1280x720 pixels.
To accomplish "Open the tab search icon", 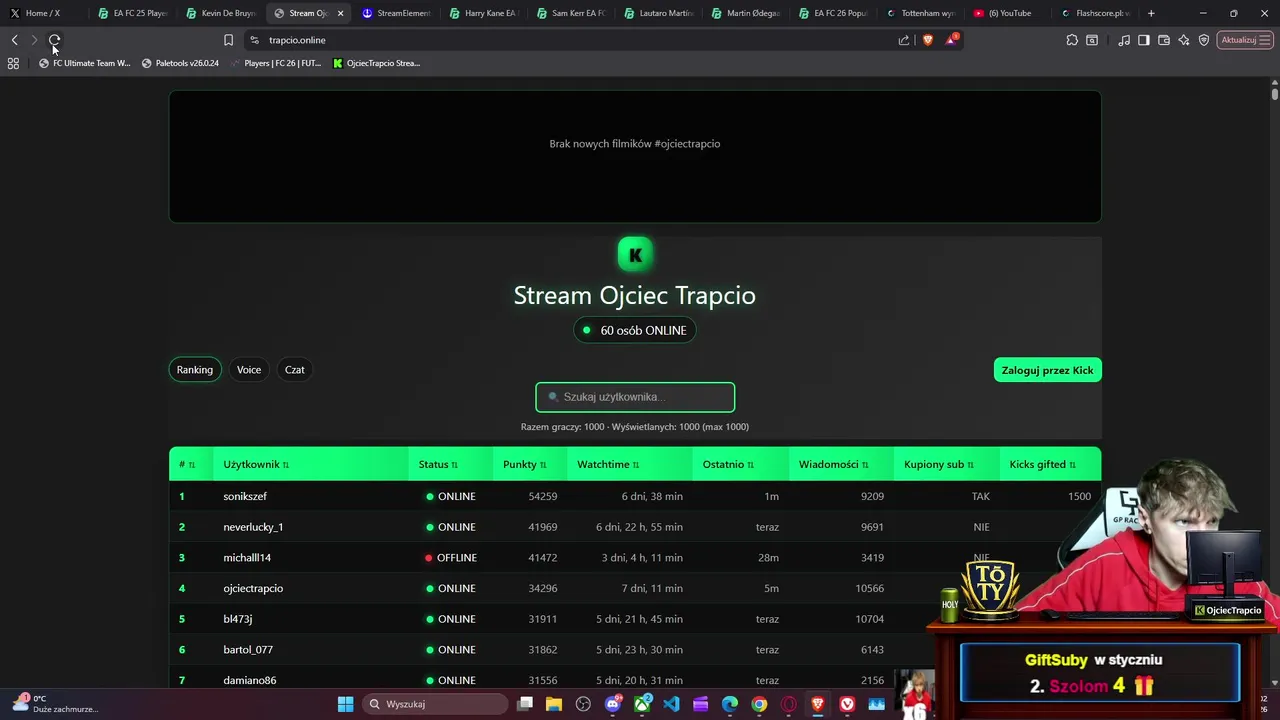I will 1092,40.
